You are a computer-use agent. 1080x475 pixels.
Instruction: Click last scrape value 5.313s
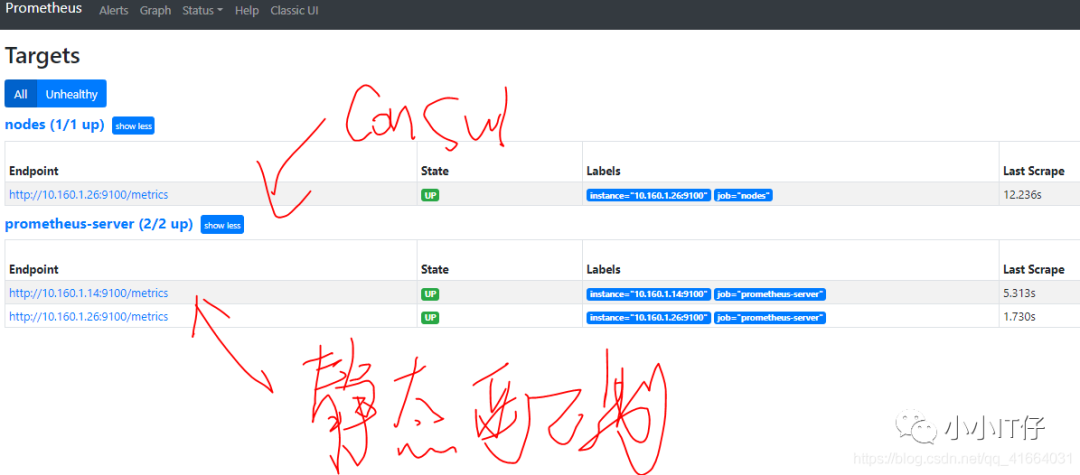pos(1019,293)
